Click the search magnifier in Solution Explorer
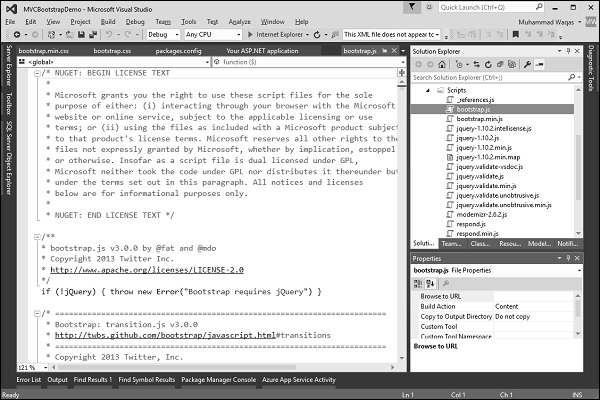 571,77
